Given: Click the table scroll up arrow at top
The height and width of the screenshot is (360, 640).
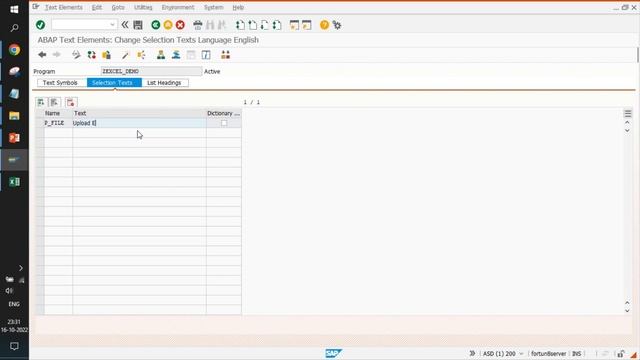Looking at the screenshot, I should [627, 122].
